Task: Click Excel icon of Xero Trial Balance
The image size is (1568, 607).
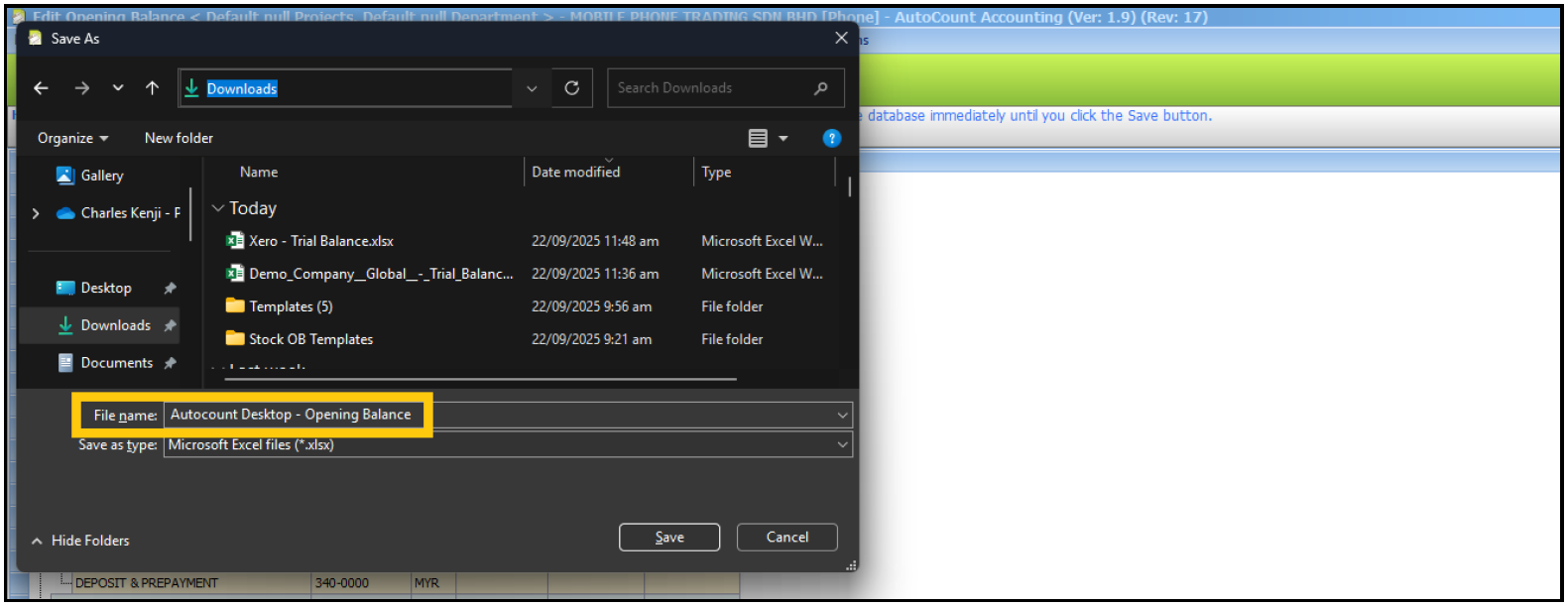Action: [x=235, y=240]
